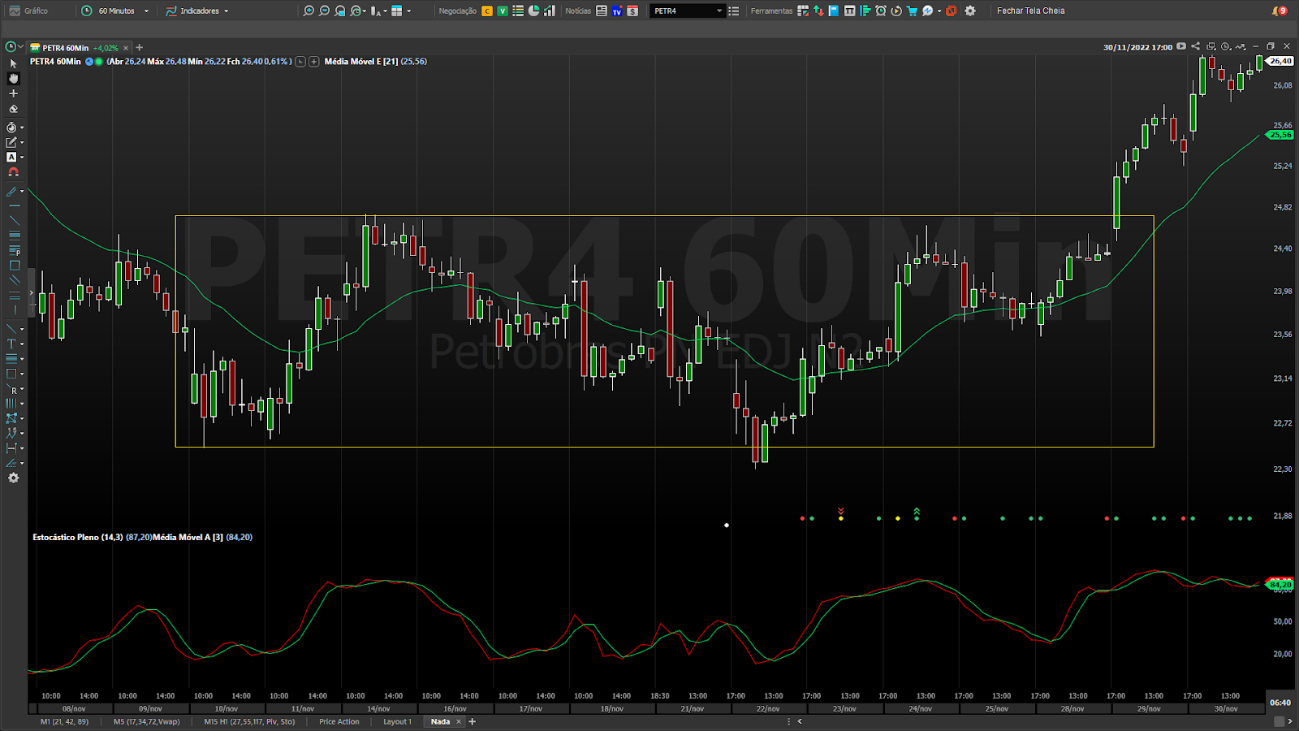Select the text annotation 'A' tool
Screen dimensions: 1299x731
12,157
